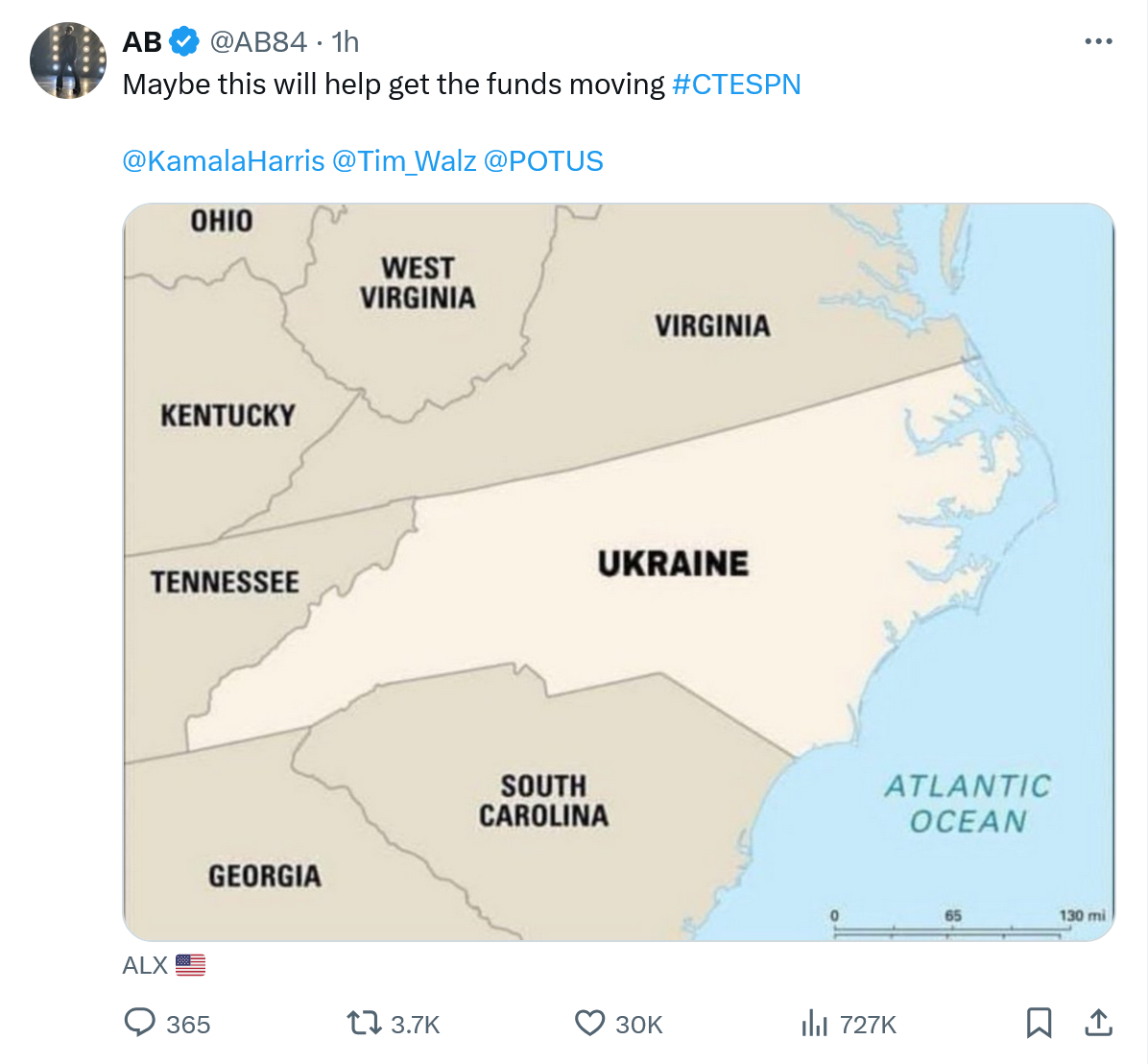
Task: Click the AB display name
Action: click(142, 42)
